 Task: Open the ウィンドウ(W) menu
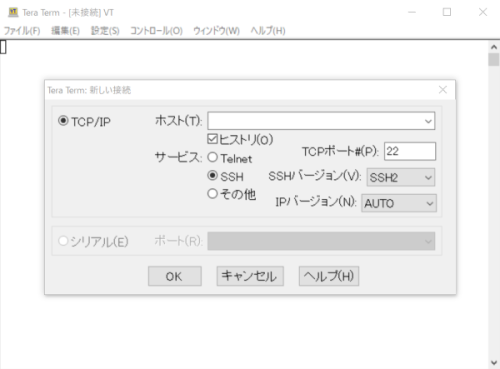pyautogui.click(x=216, y=31)
